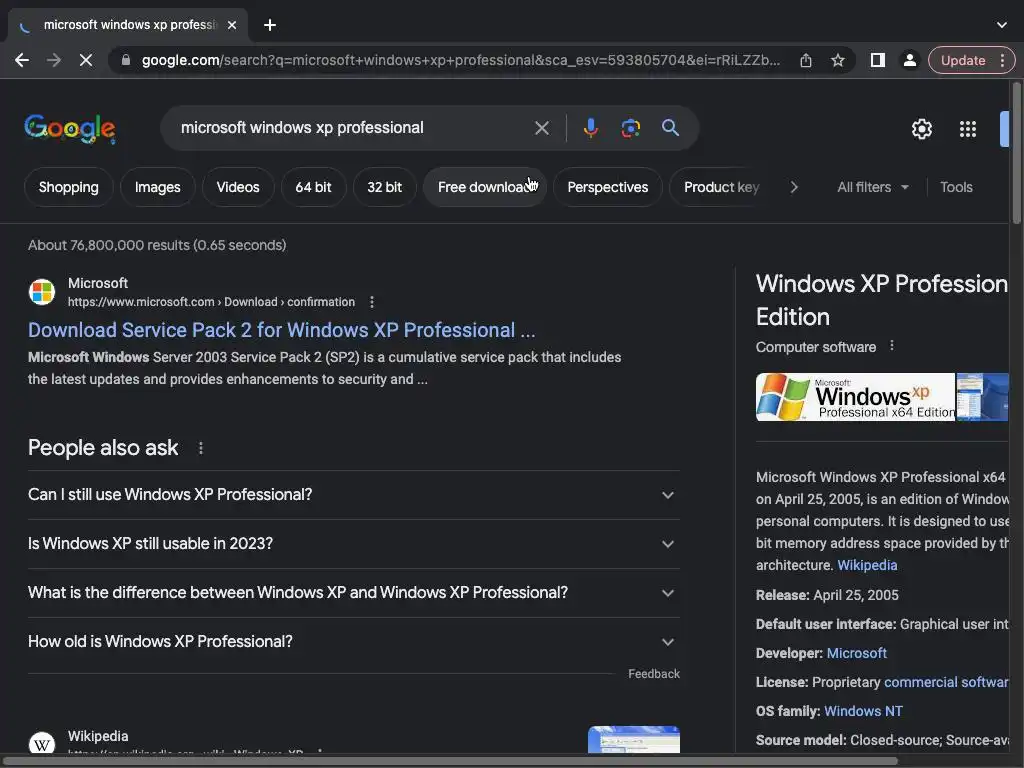Click the vertical page scrollbar

[1017, 154]
